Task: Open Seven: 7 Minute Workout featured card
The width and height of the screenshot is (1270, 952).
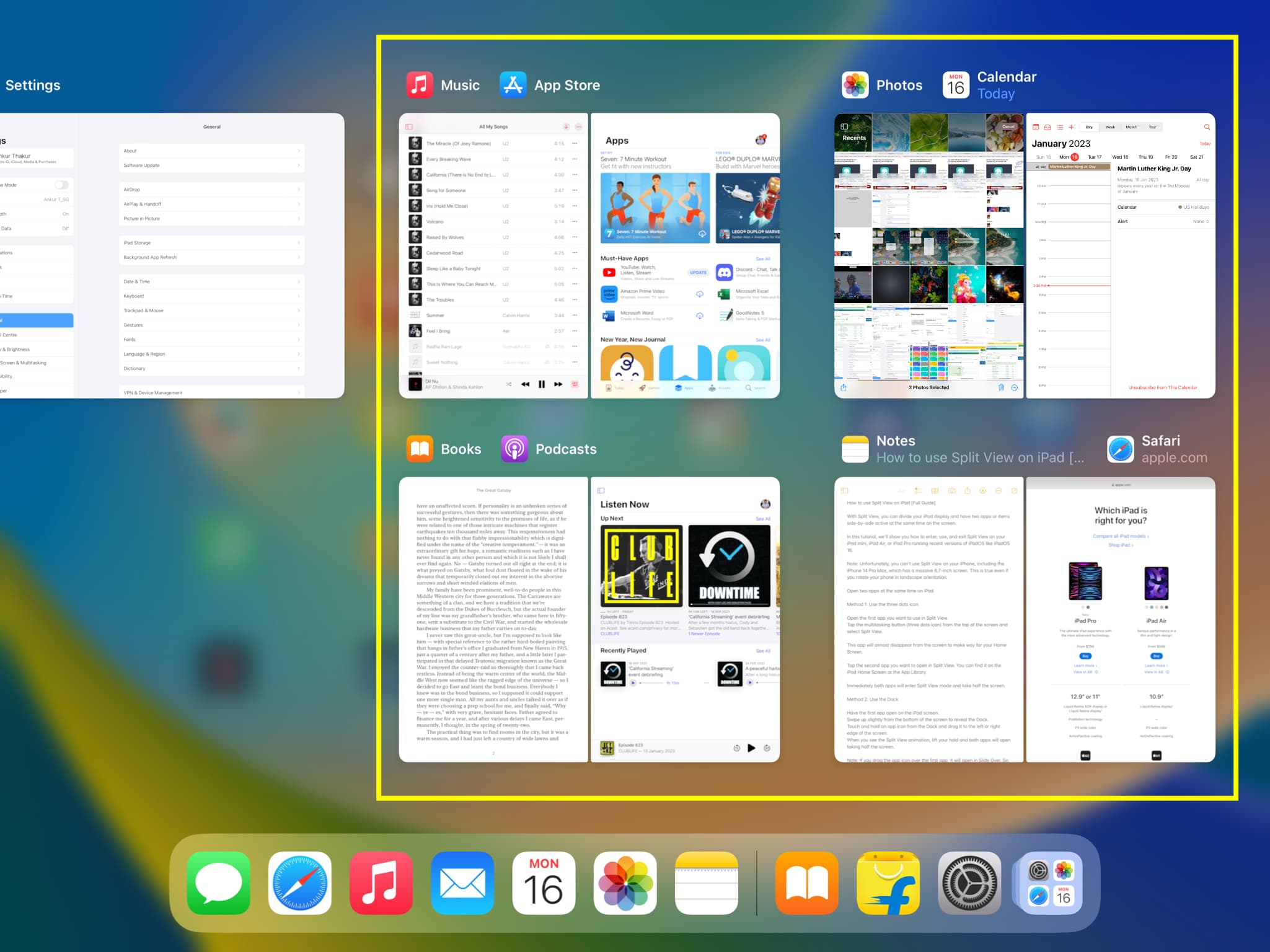Action: 655,208
